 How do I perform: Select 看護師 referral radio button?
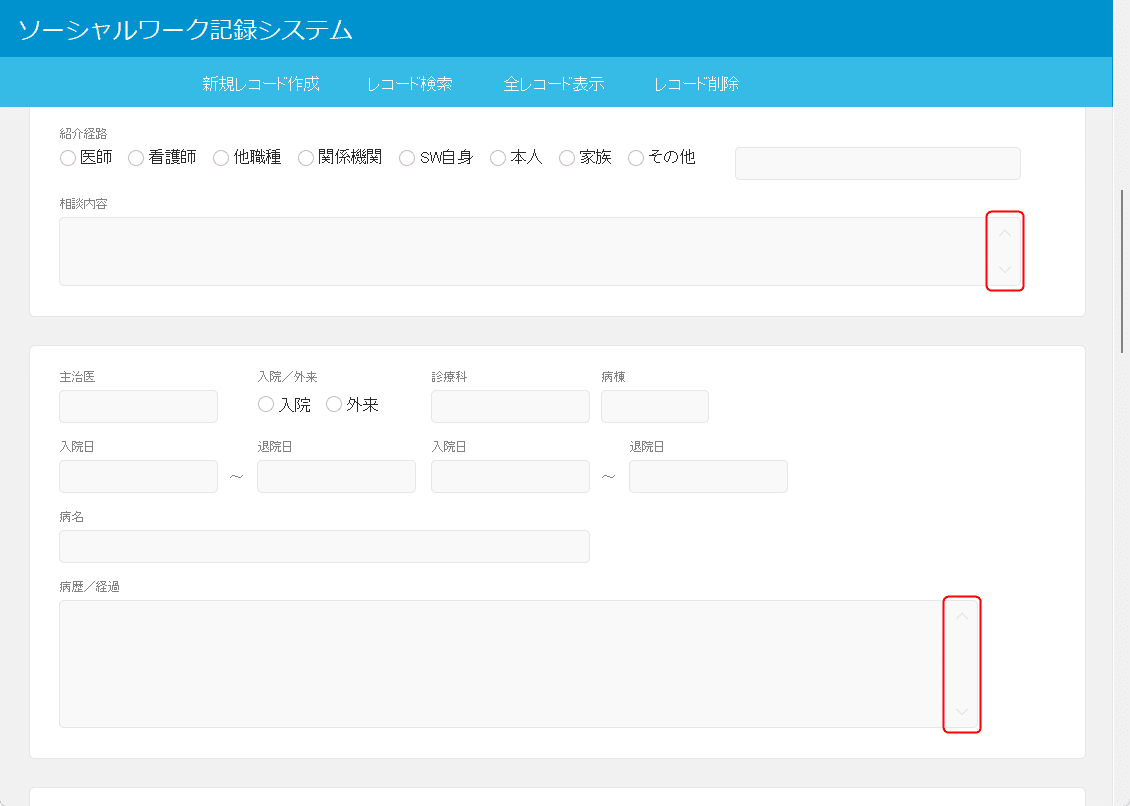click(135, 158)
